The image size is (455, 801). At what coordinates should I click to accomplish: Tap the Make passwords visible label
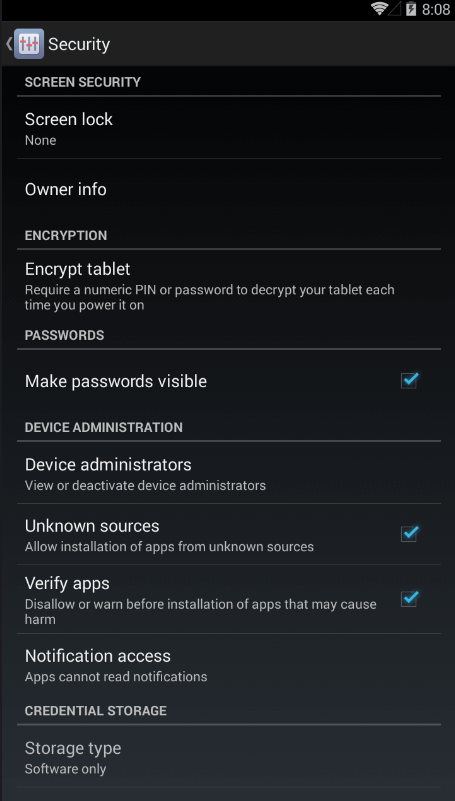116,381
